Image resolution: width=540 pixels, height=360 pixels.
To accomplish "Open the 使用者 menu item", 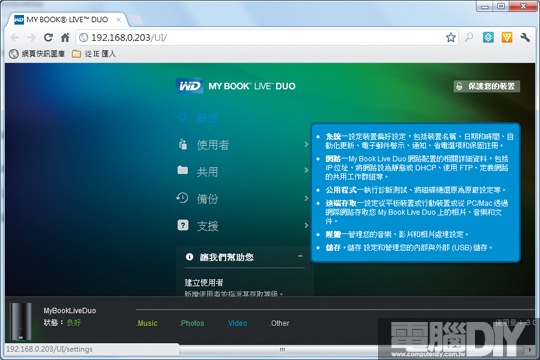I will [242, 145].
